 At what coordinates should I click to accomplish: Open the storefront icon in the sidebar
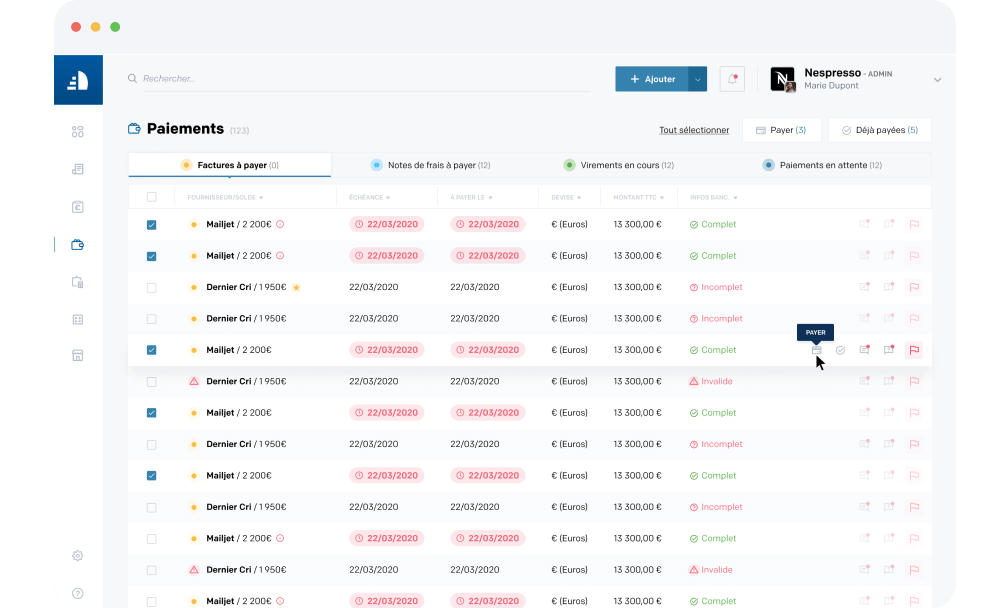pyautogui.click(x=78, y=355)
